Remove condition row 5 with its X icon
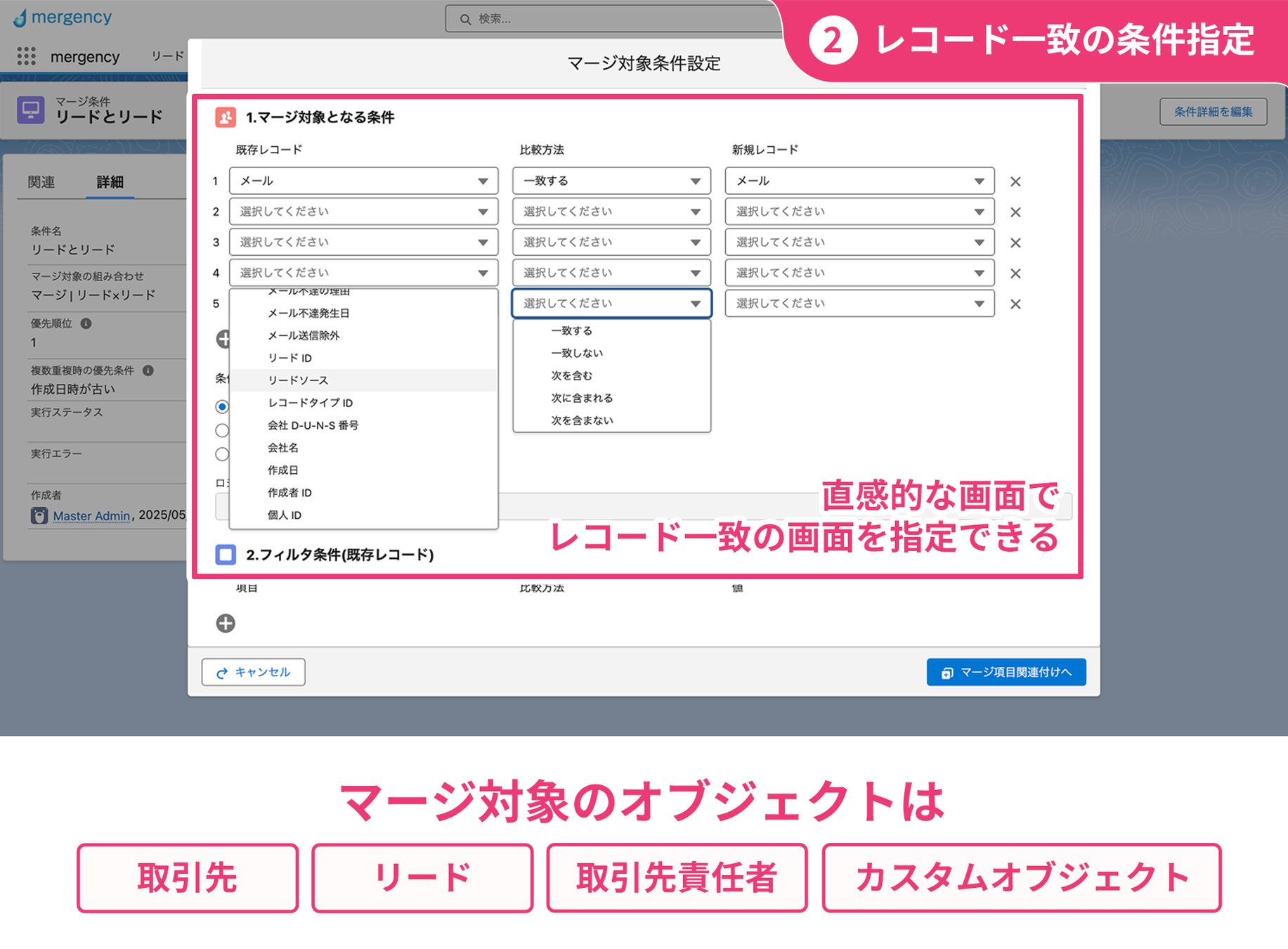The image size is (1288, 949). coord(1015,304)
